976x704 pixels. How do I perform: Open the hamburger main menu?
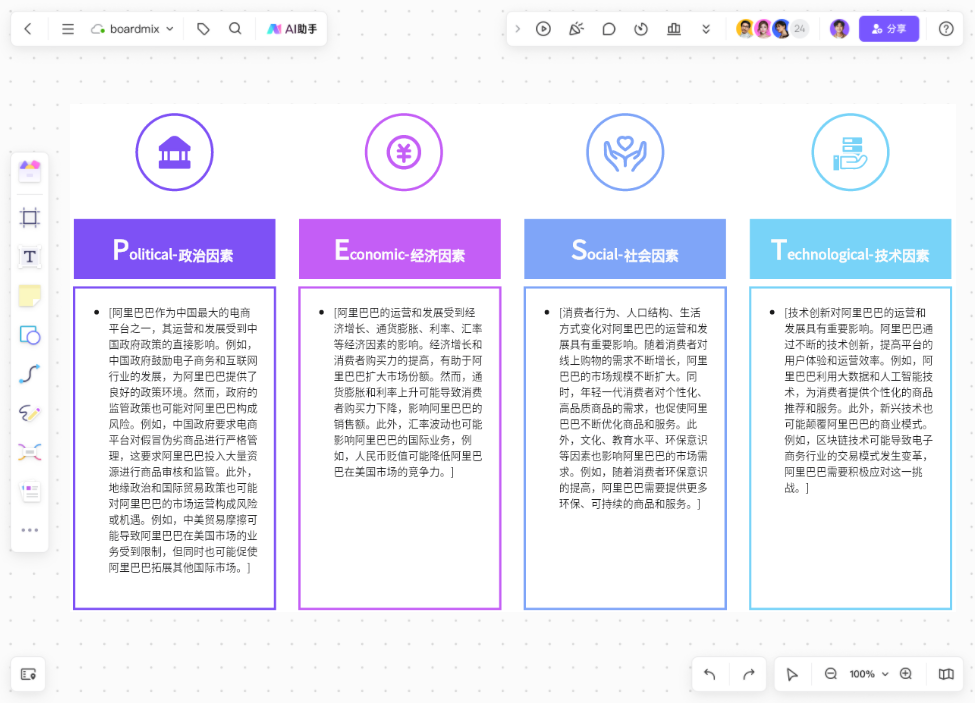[x=68, y=29]
